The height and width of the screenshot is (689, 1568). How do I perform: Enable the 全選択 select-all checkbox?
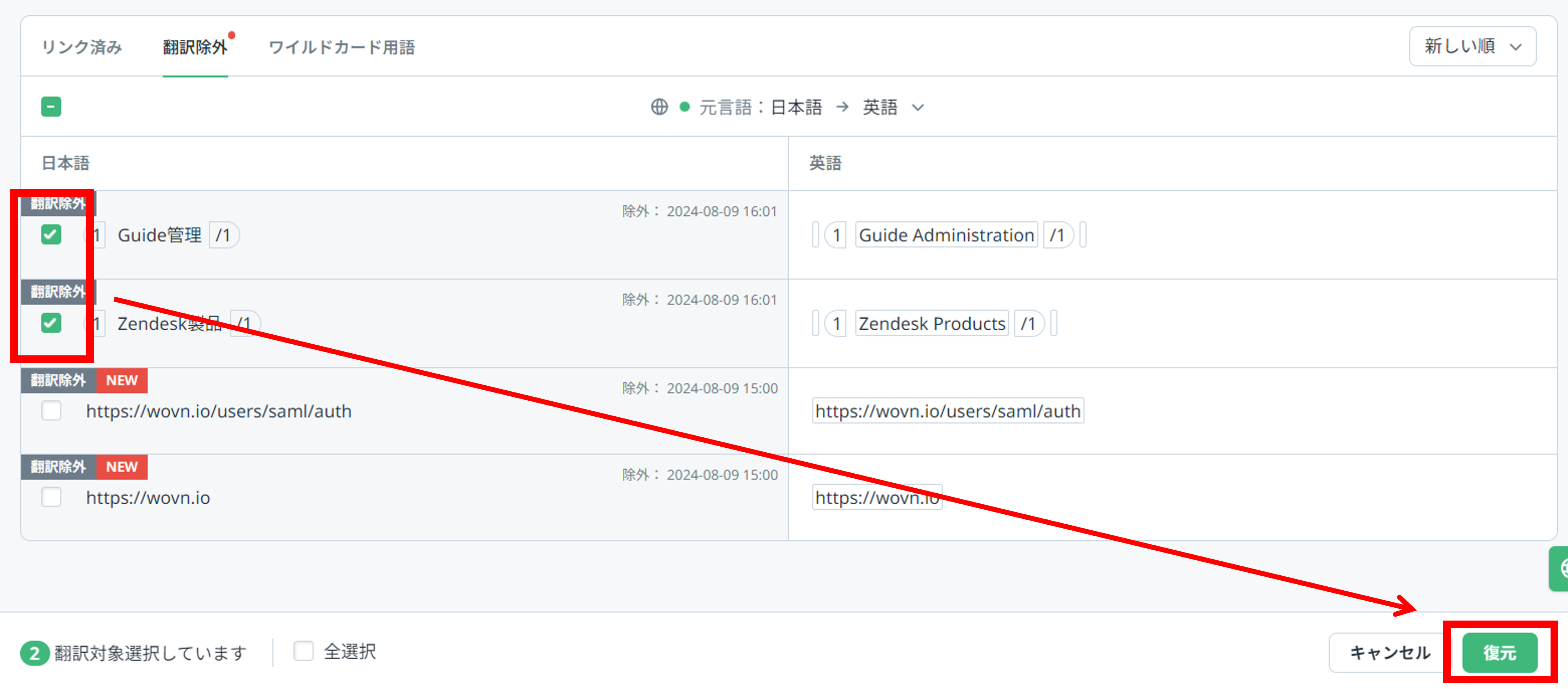click(x=303, y=651)
